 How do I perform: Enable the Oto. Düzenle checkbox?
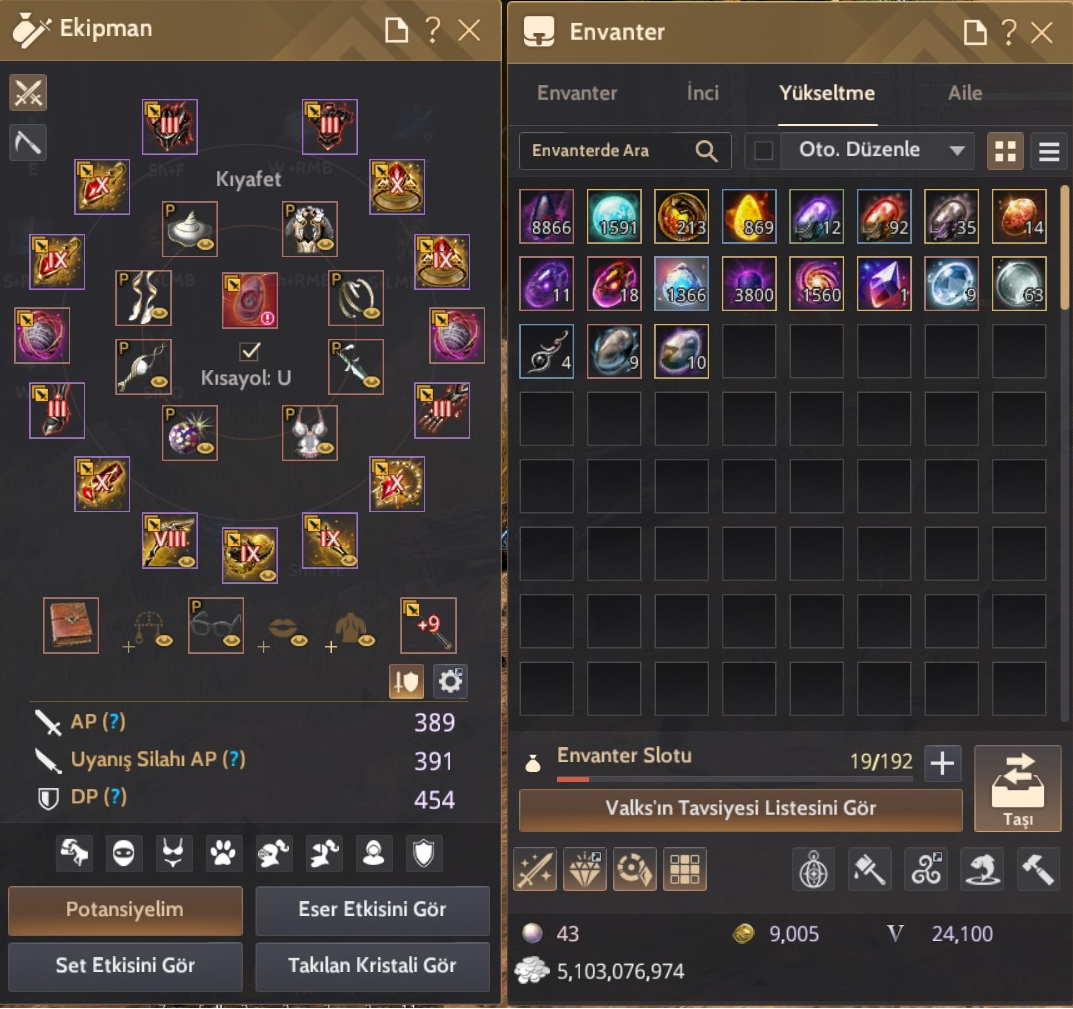coord(763,150)
